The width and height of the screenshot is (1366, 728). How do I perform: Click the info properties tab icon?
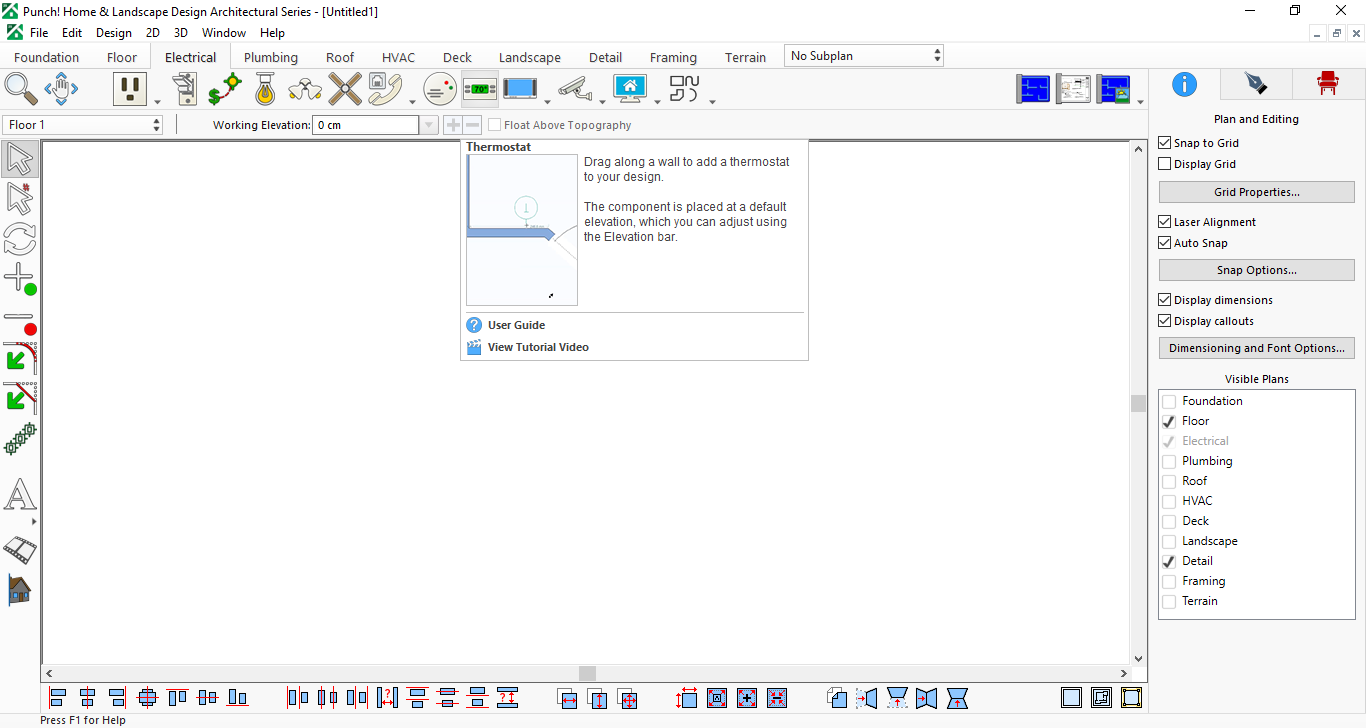coord(1184,84)
